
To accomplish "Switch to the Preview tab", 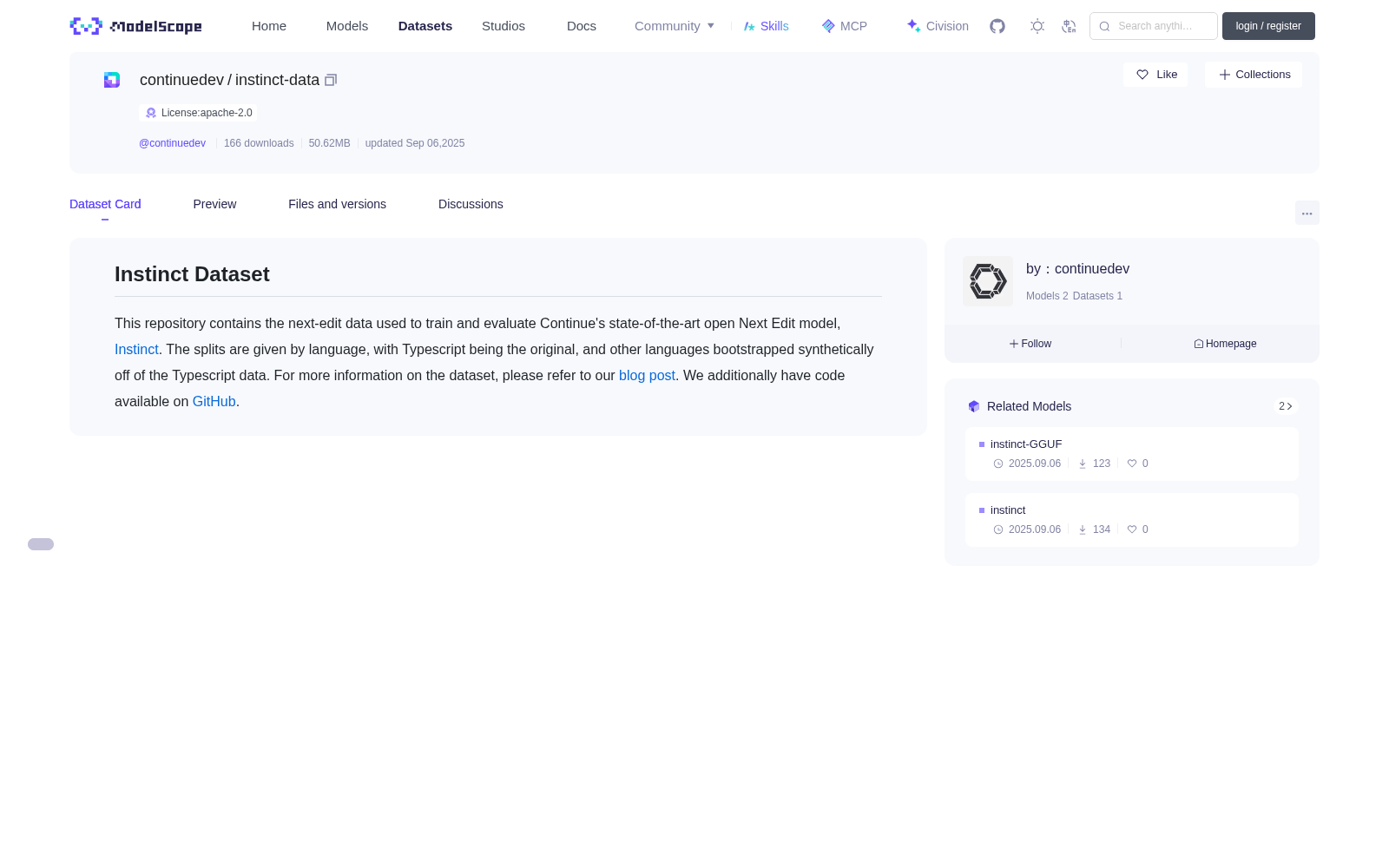I will click(214, 204).
